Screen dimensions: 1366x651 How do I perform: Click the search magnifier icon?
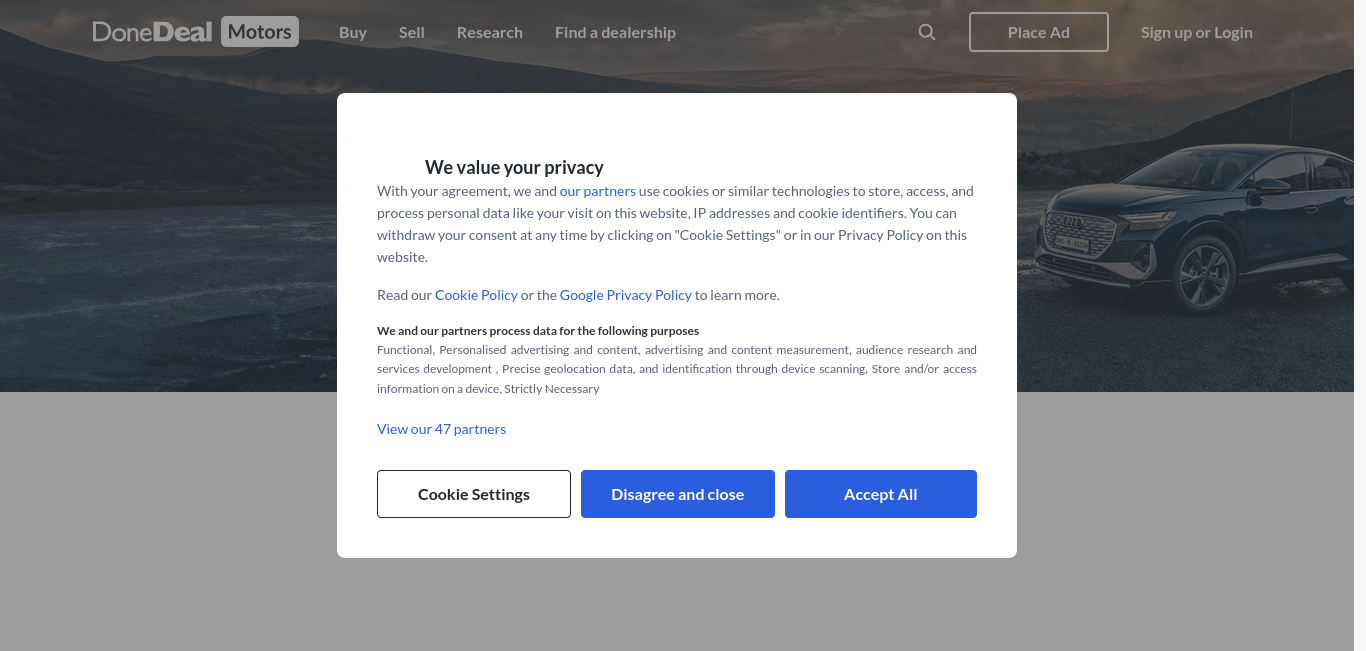point(927,32)
